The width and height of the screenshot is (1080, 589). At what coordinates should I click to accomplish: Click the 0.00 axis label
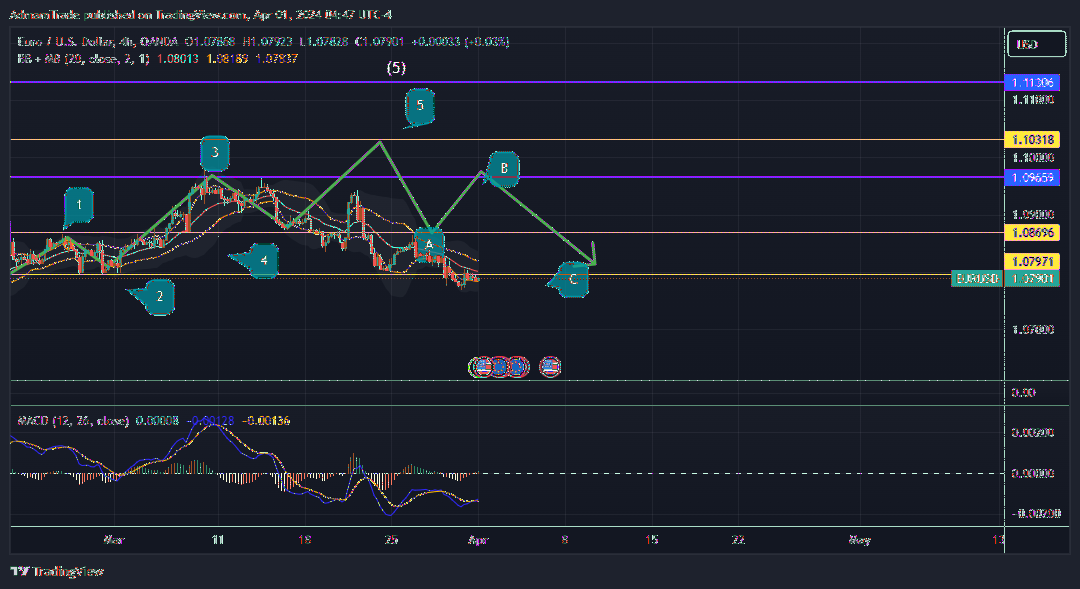1024,393
